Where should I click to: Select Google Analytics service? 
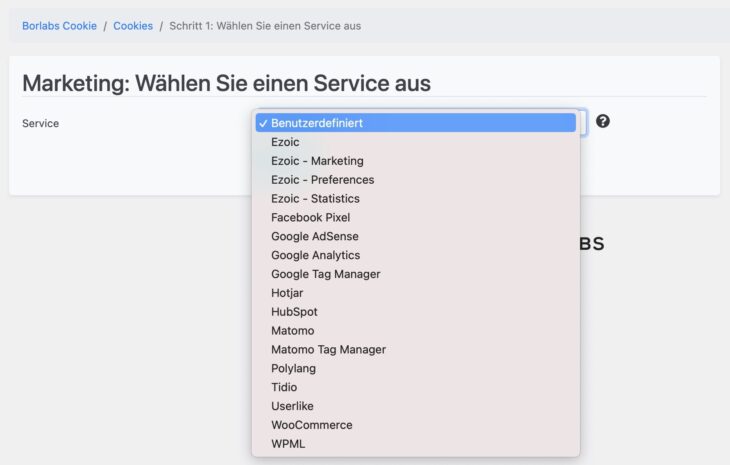point(415,255)
